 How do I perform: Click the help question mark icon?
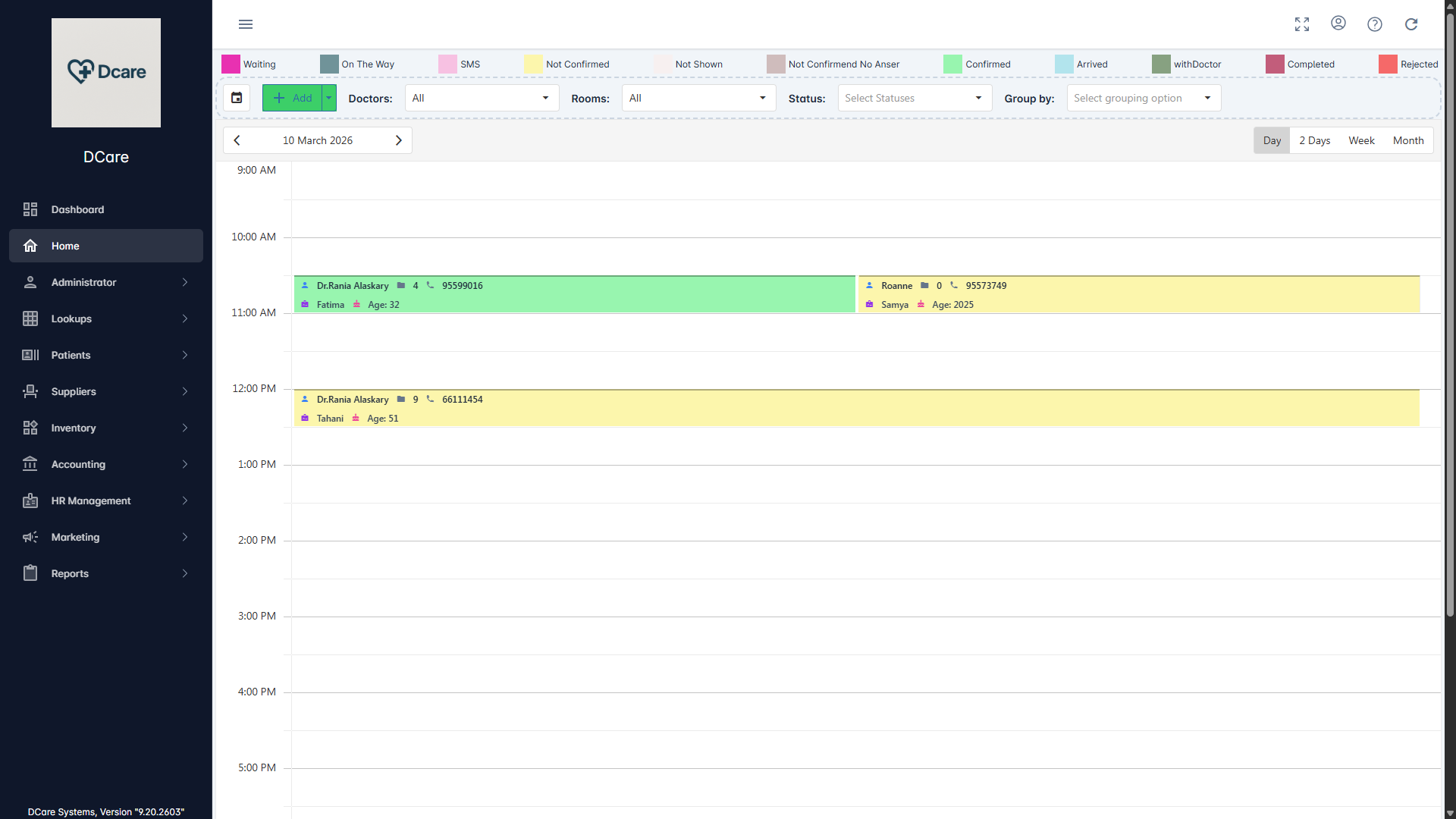1375,24
